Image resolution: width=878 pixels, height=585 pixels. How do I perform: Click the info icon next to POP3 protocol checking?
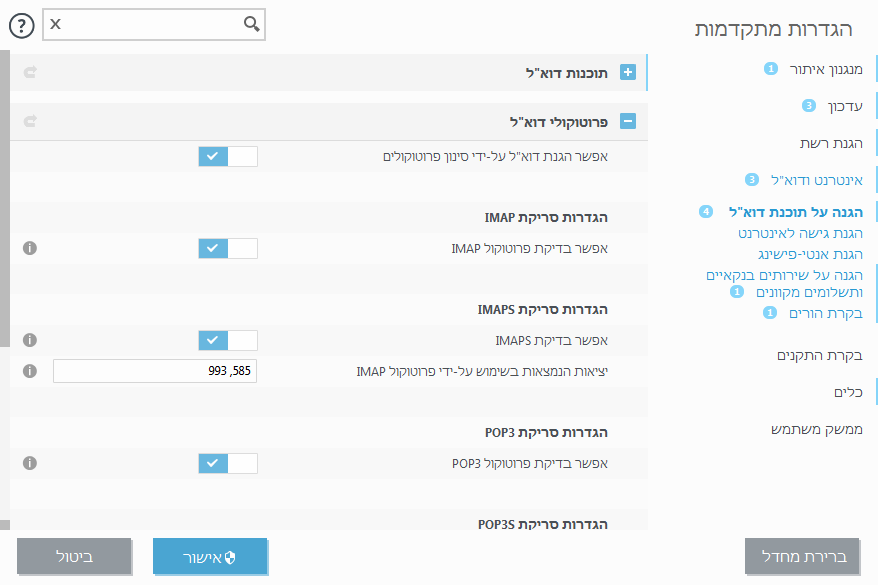pos(29,463)
